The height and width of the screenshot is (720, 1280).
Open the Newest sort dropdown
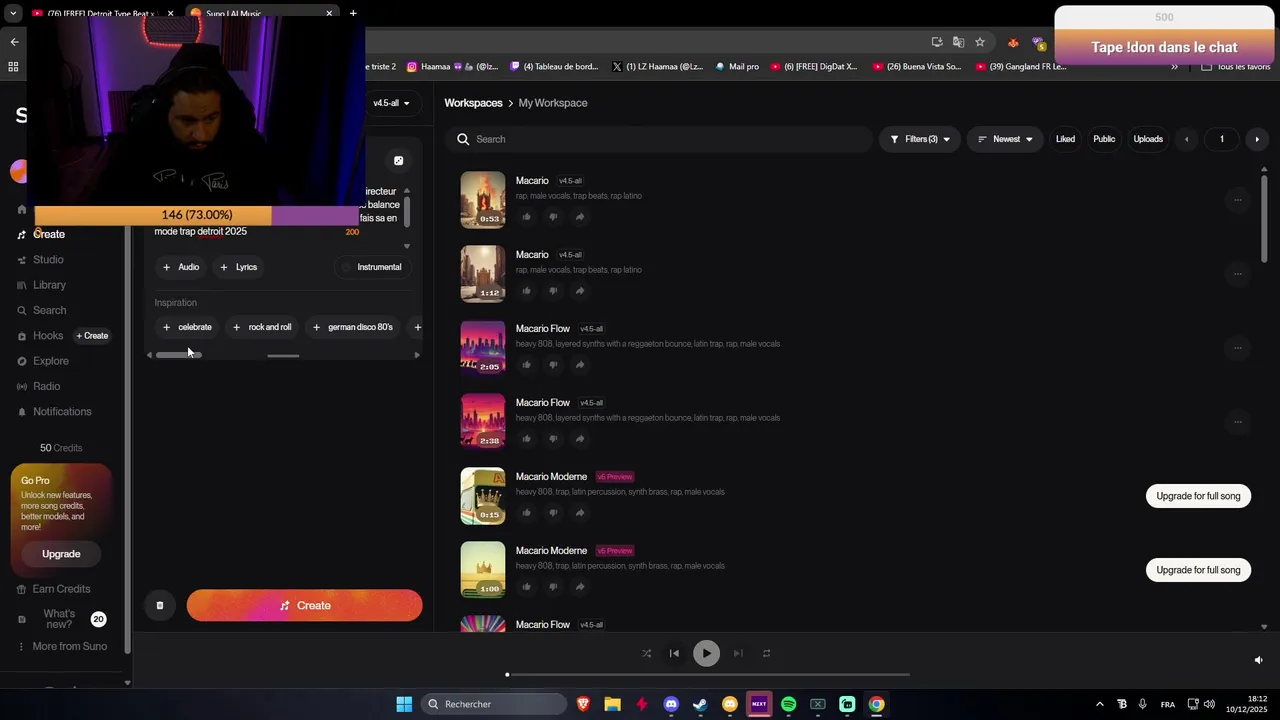click(1005, 139)
